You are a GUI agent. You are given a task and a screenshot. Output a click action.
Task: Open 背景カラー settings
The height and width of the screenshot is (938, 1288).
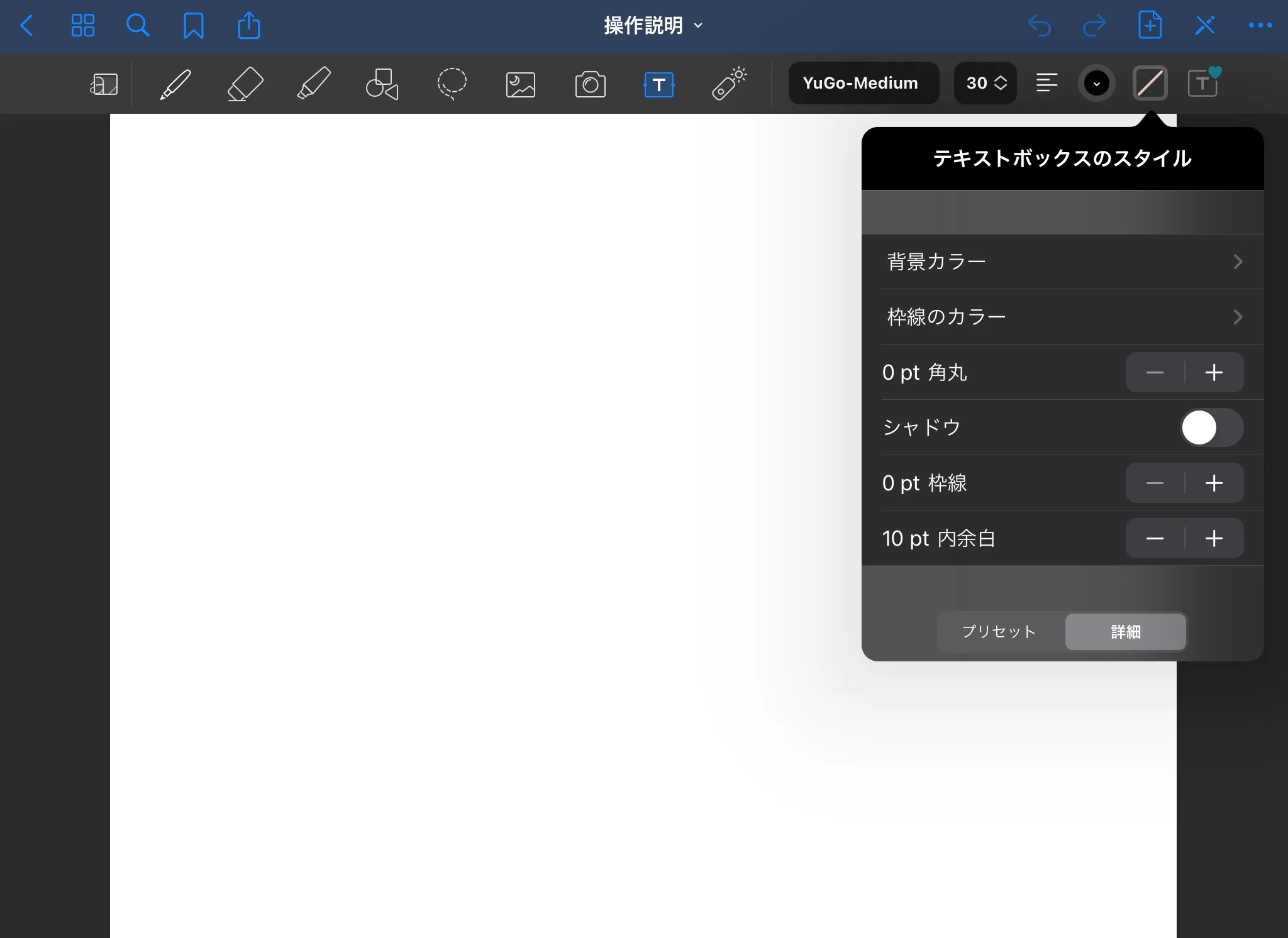tap(1063, 262)
